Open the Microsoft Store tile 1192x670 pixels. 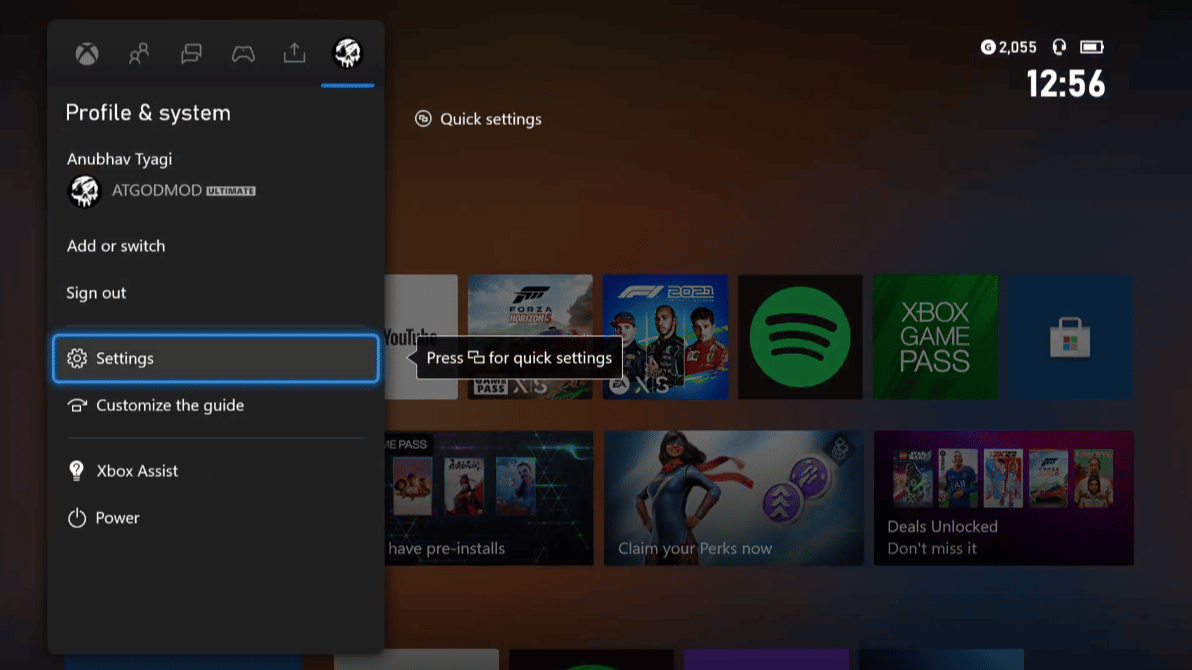pos(1070,337)
